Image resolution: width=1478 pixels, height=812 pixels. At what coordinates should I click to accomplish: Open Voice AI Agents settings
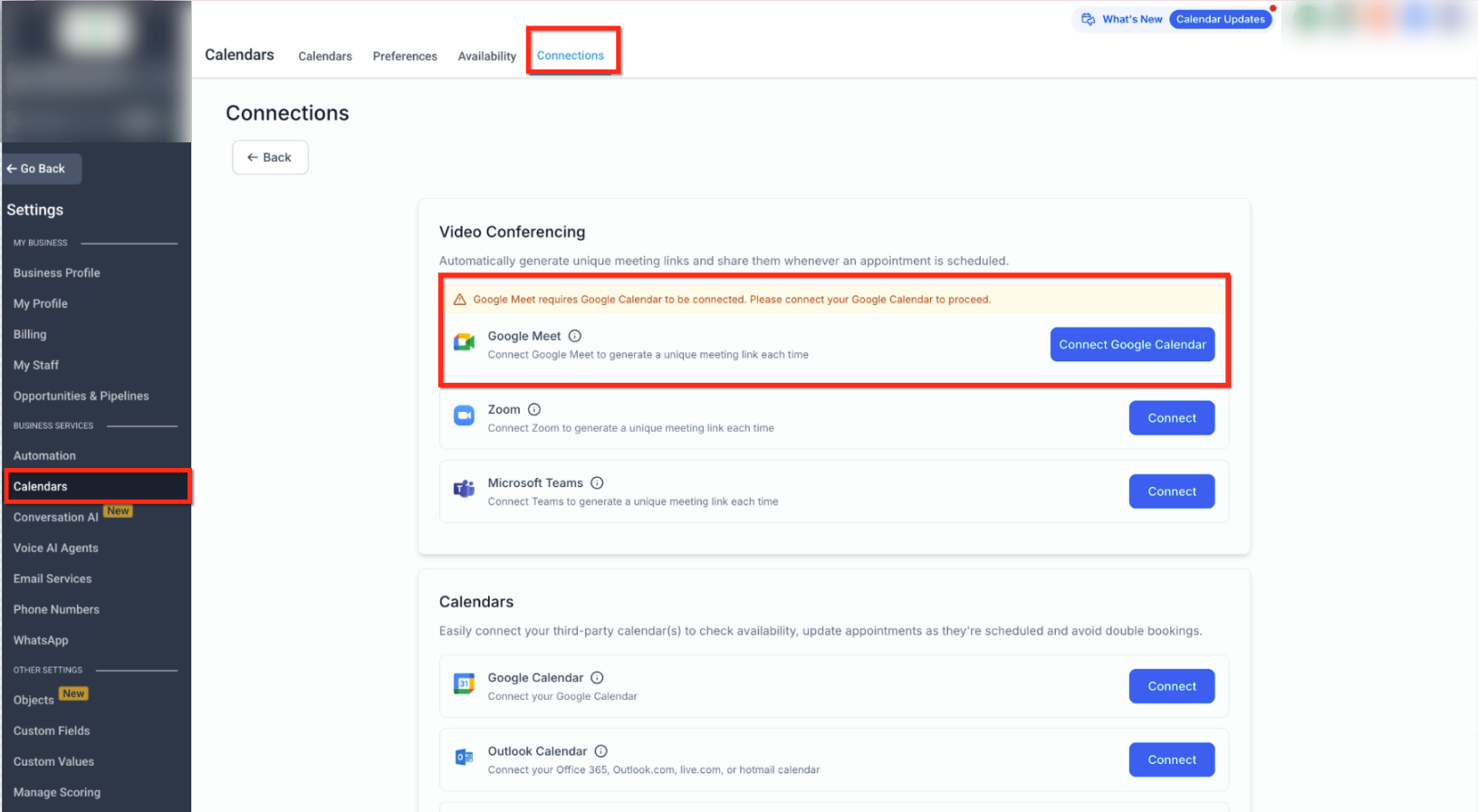point(56,548)
